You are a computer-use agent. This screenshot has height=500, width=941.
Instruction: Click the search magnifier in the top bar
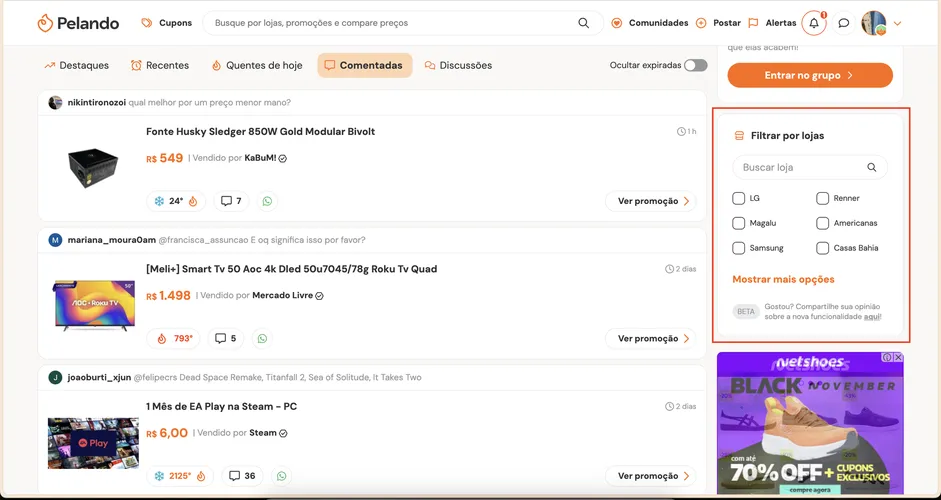(x=583, y=23)
